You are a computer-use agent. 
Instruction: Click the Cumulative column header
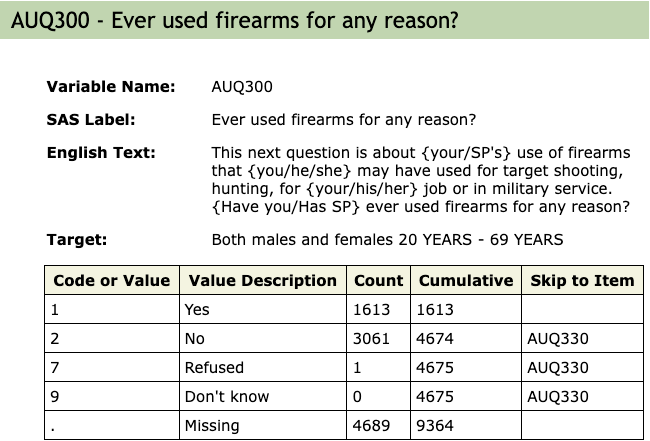pyautogui.click(x=466, y=281)
